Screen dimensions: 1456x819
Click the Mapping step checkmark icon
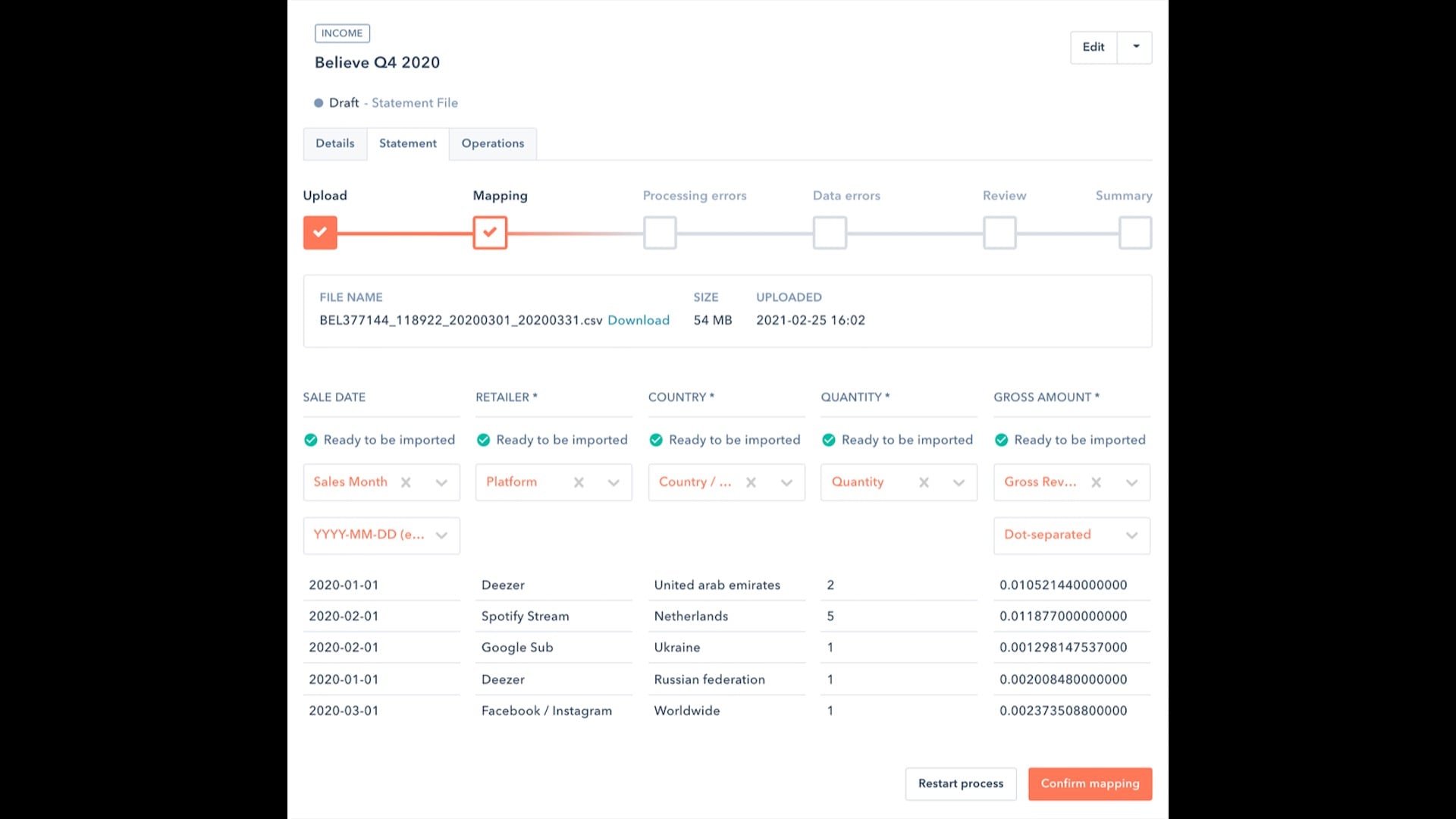coord(490,233)
